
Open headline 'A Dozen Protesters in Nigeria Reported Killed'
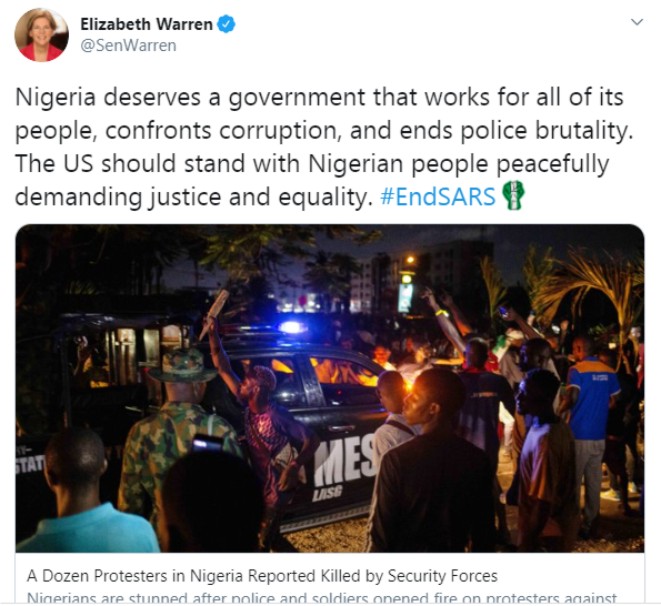pyautogui.click(x=262, y=576)
